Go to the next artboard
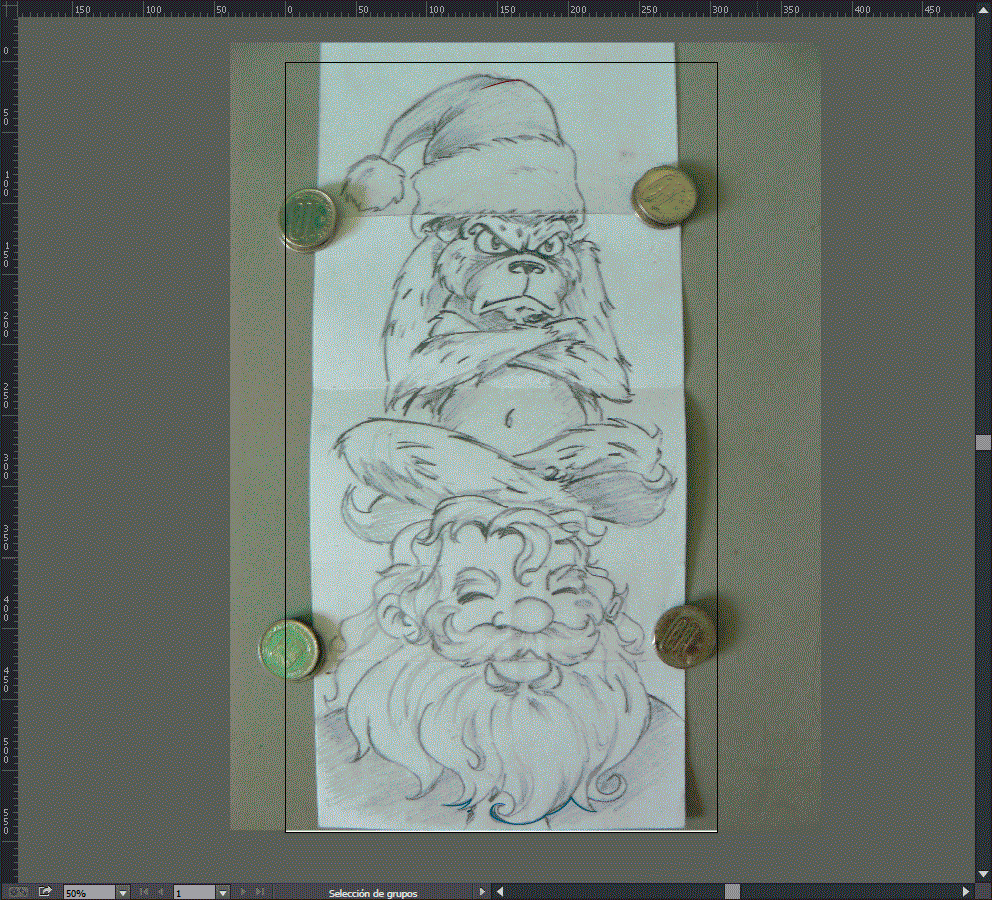 (x=244, y=892)
